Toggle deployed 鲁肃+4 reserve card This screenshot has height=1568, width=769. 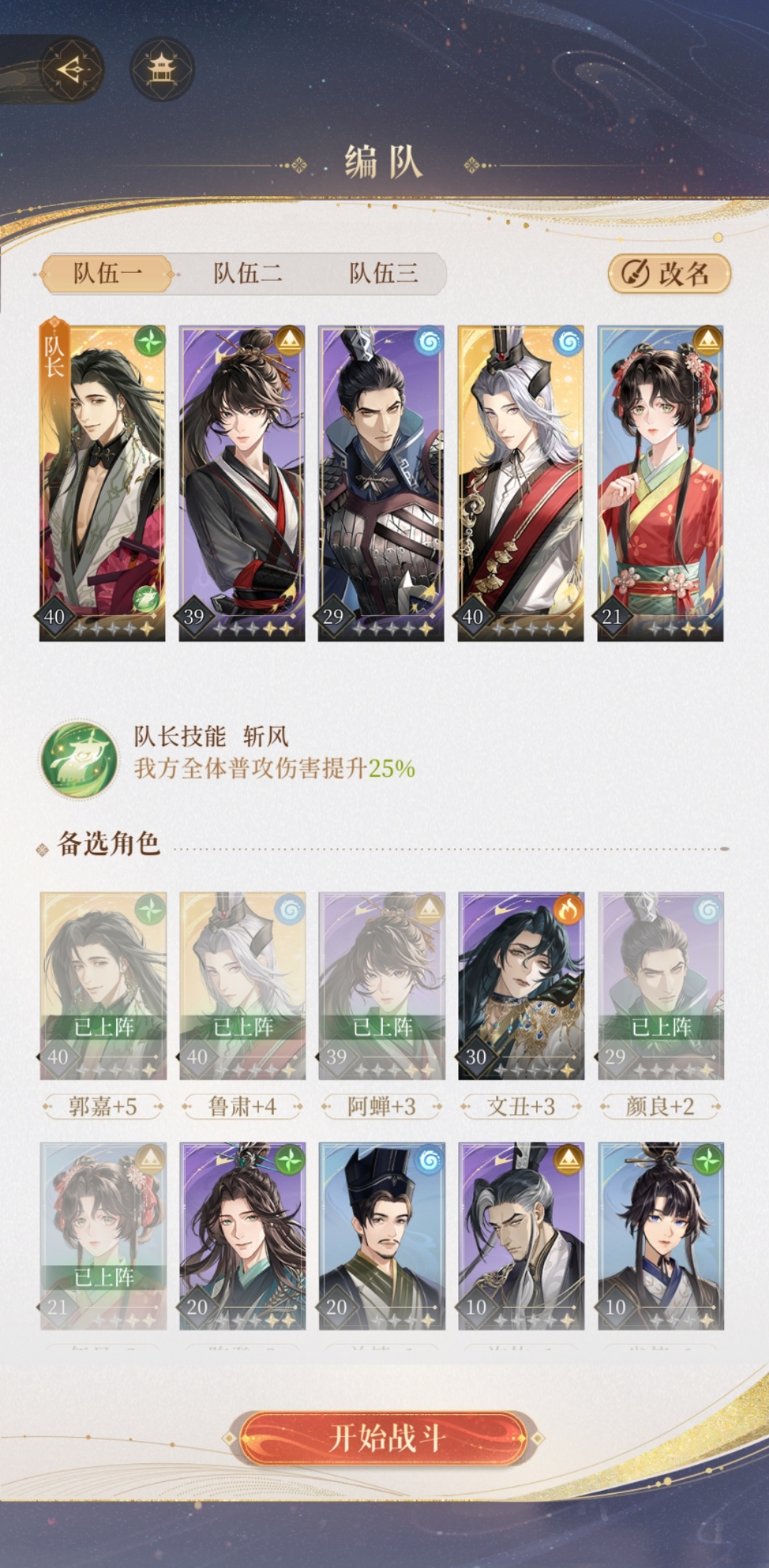point(242,986)
